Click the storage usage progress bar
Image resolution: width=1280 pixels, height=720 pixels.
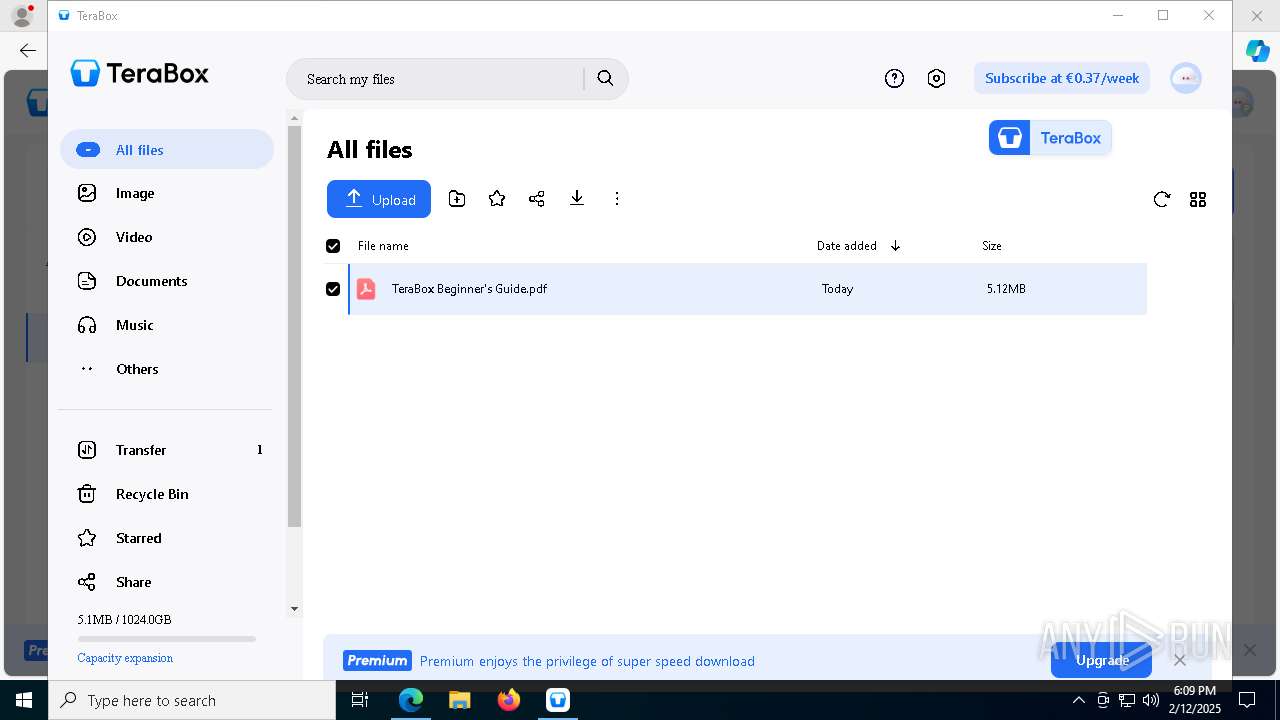pos(167,638)
